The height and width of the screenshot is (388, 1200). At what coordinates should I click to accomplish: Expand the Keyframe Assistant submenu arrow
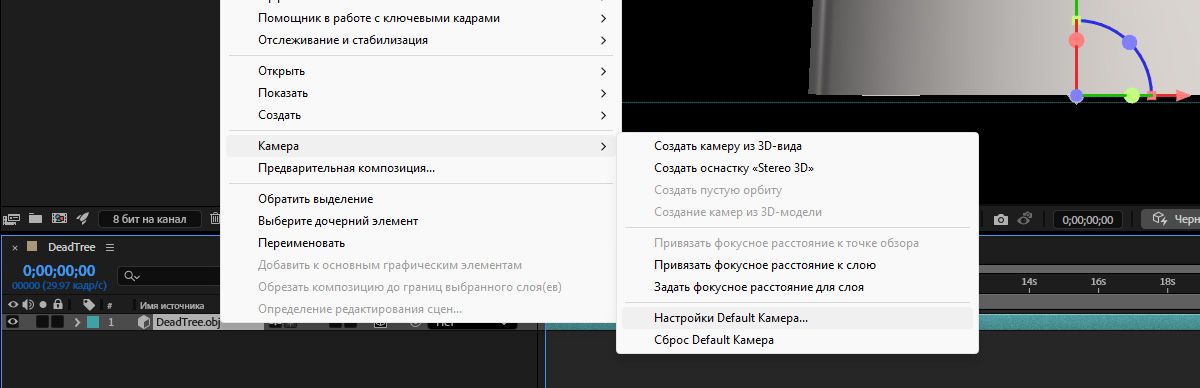pyautogui.click(x=603, y=18)
